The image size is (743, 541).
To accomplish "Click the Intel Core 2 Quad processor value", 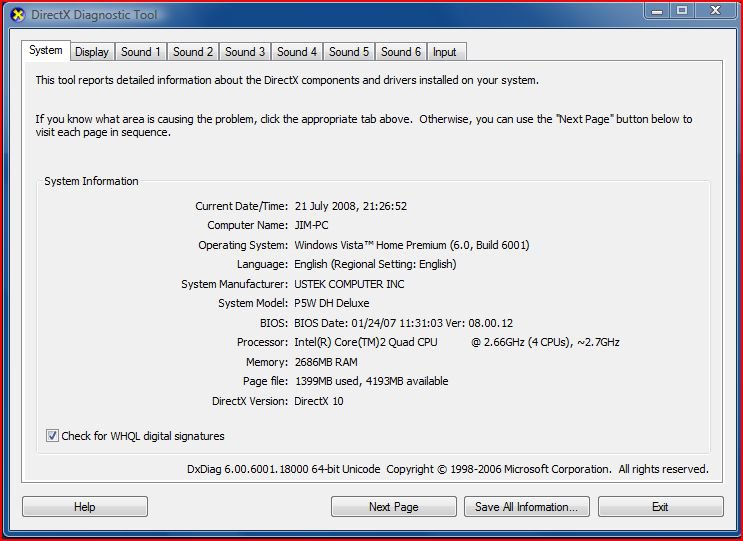I will point(457,342).
